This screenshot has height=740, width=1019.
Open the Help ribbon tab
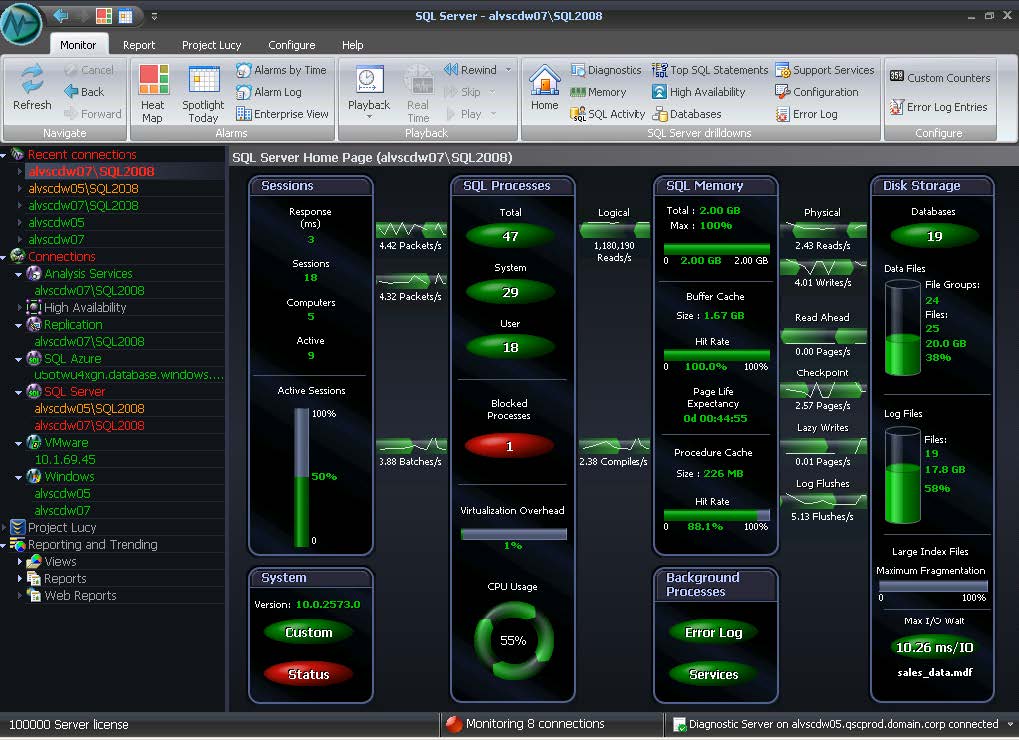352,45
